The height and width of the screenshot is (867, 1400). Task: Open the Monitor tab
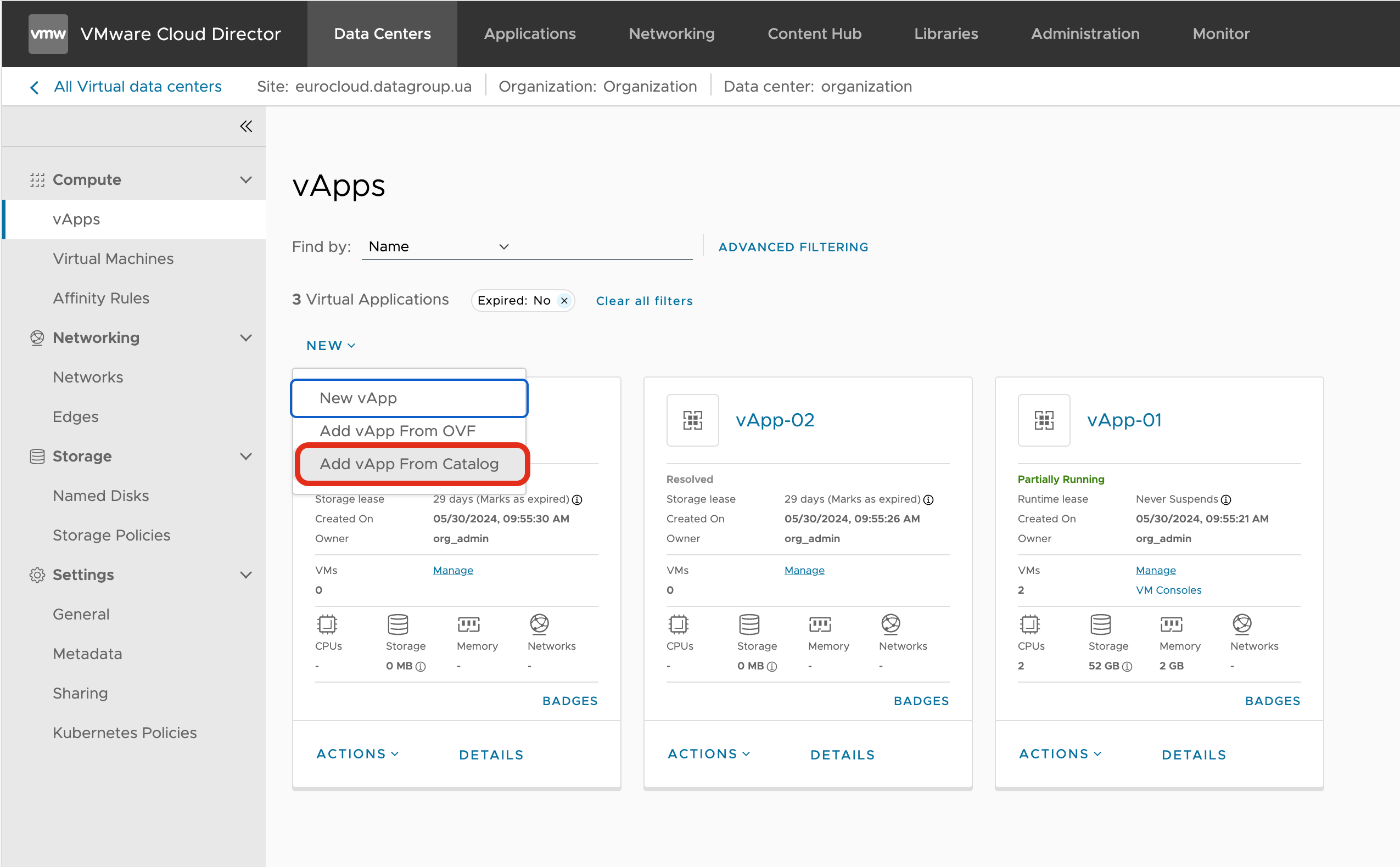coord(1221,34)
